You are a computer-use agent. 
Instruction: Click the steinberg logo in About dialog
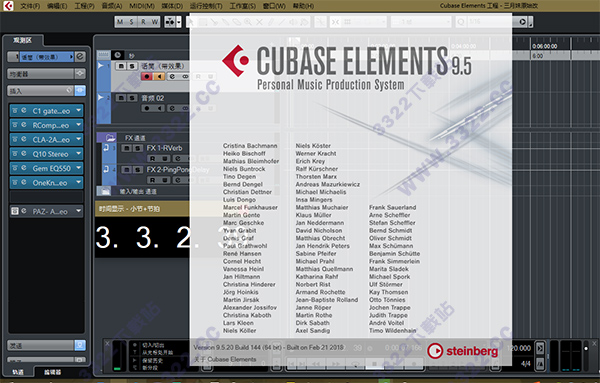coord(463,351)
